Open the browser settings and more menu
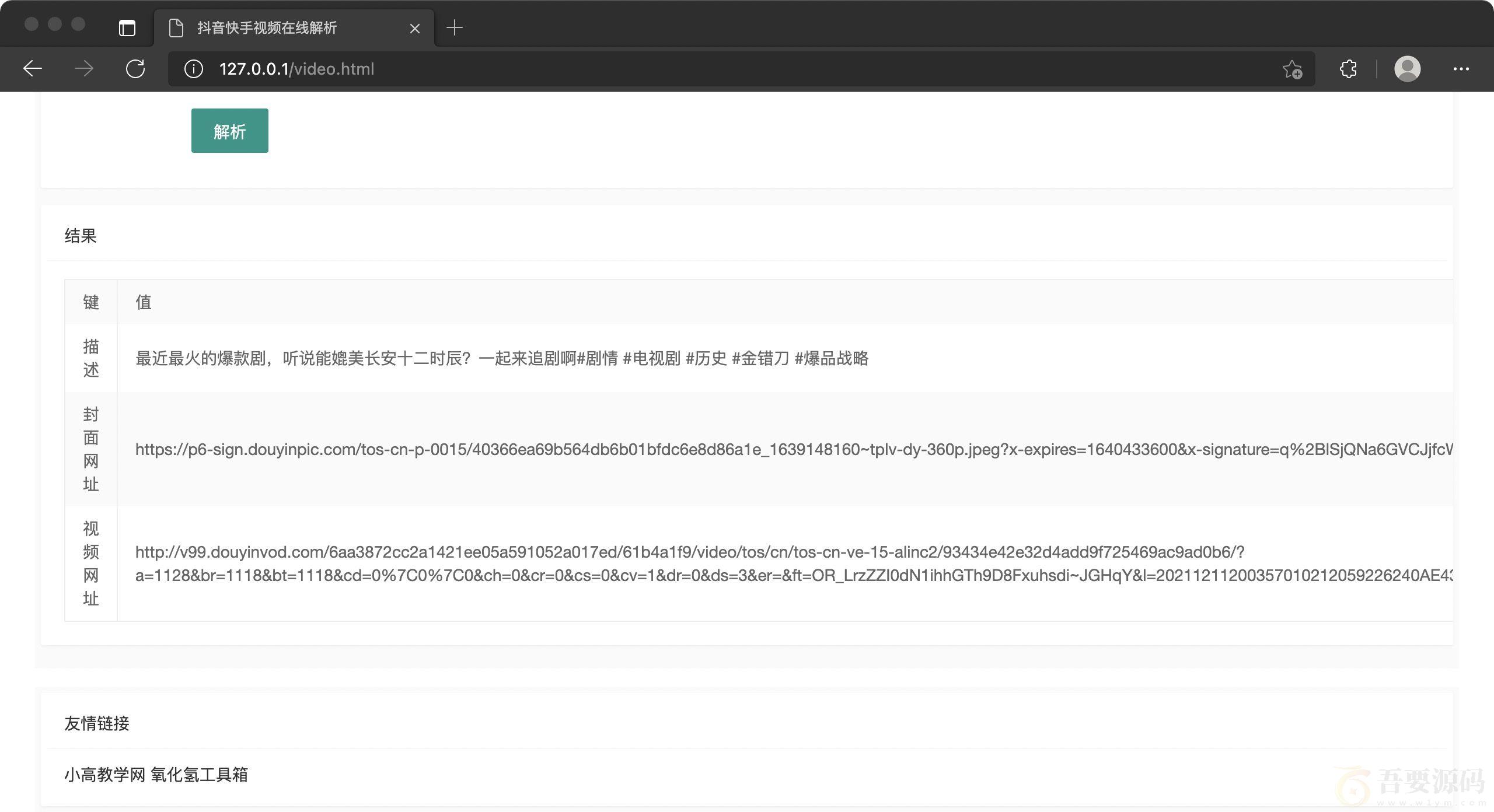Screen dimensions: 1494x812 1461,69
